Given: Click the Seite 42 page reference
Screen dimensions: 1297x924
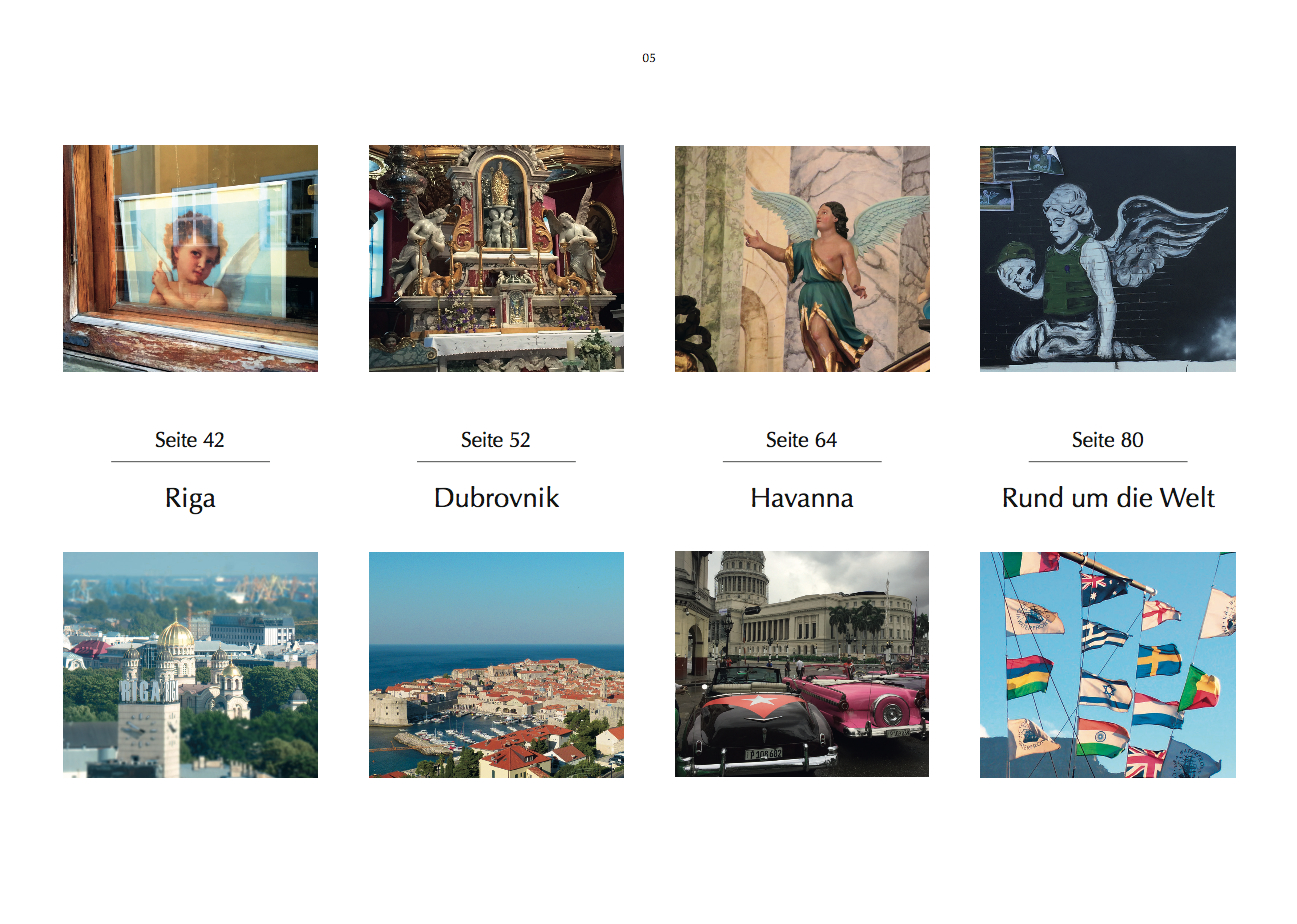Looking at the screenshot, I should coord(190,440).
